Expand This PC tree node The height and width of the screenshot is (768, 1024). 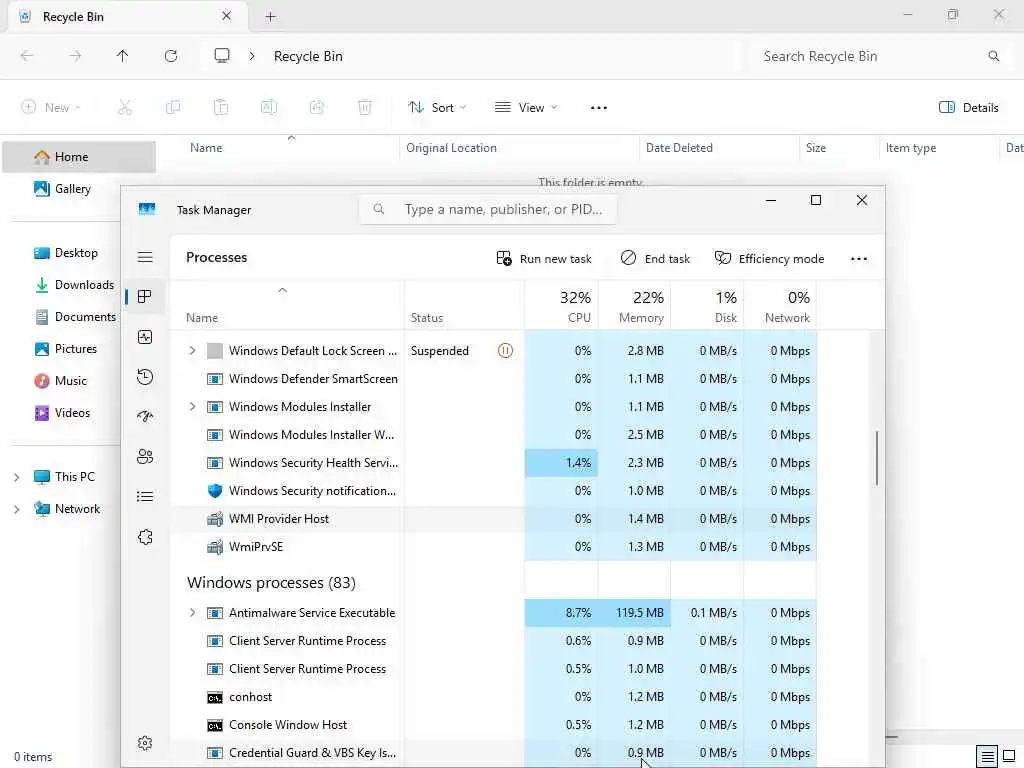coord(16,477)
